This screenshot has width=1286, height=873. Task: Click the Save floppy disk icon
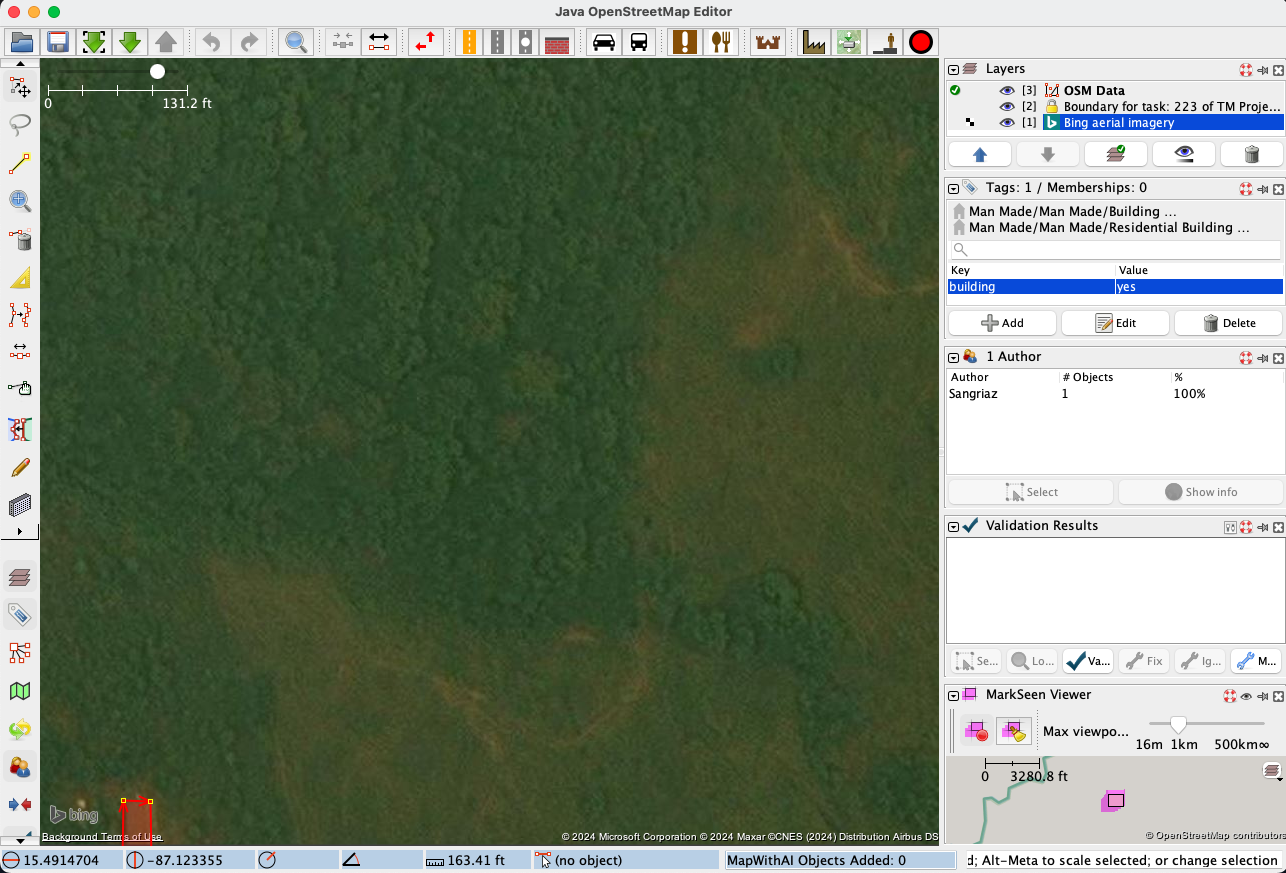pyautogui.click(x=58, y=42)
